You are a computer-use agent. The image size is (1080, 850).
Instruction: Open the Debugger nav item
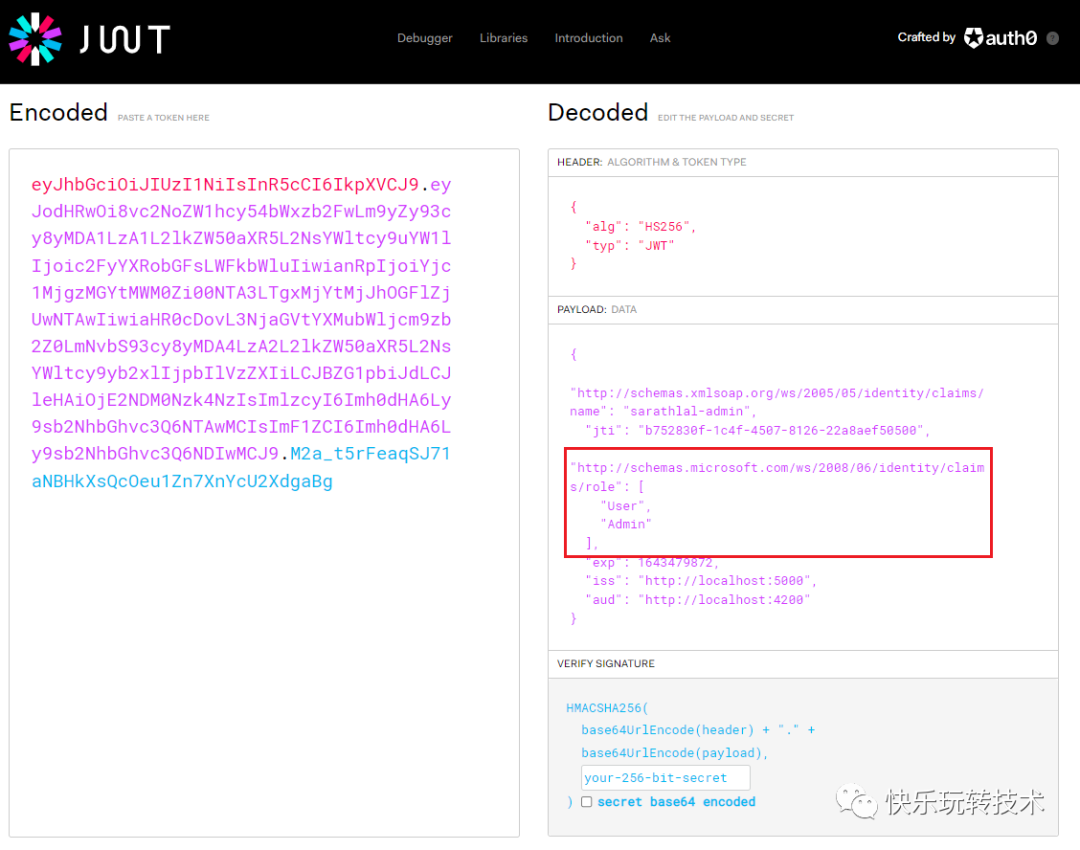click(x=424, y=38)
